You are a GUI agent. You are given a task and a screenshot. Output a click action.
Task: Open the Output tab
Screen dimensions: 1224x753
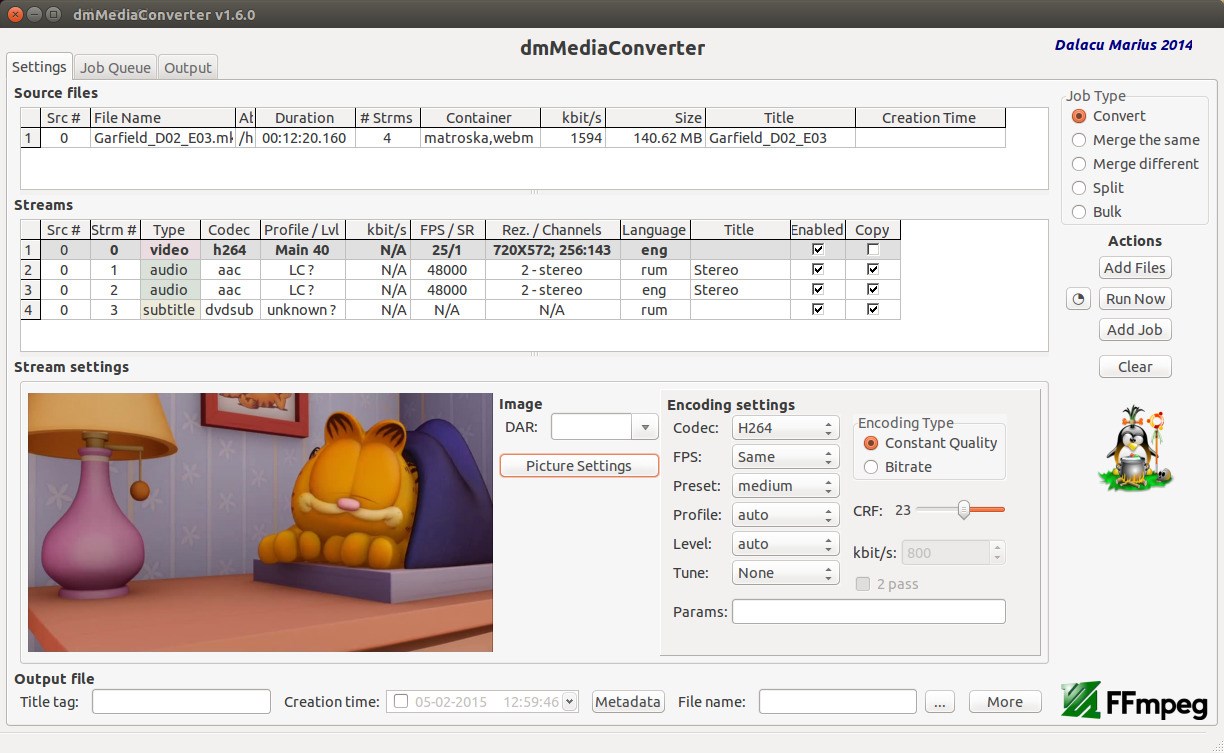[188, 68]
